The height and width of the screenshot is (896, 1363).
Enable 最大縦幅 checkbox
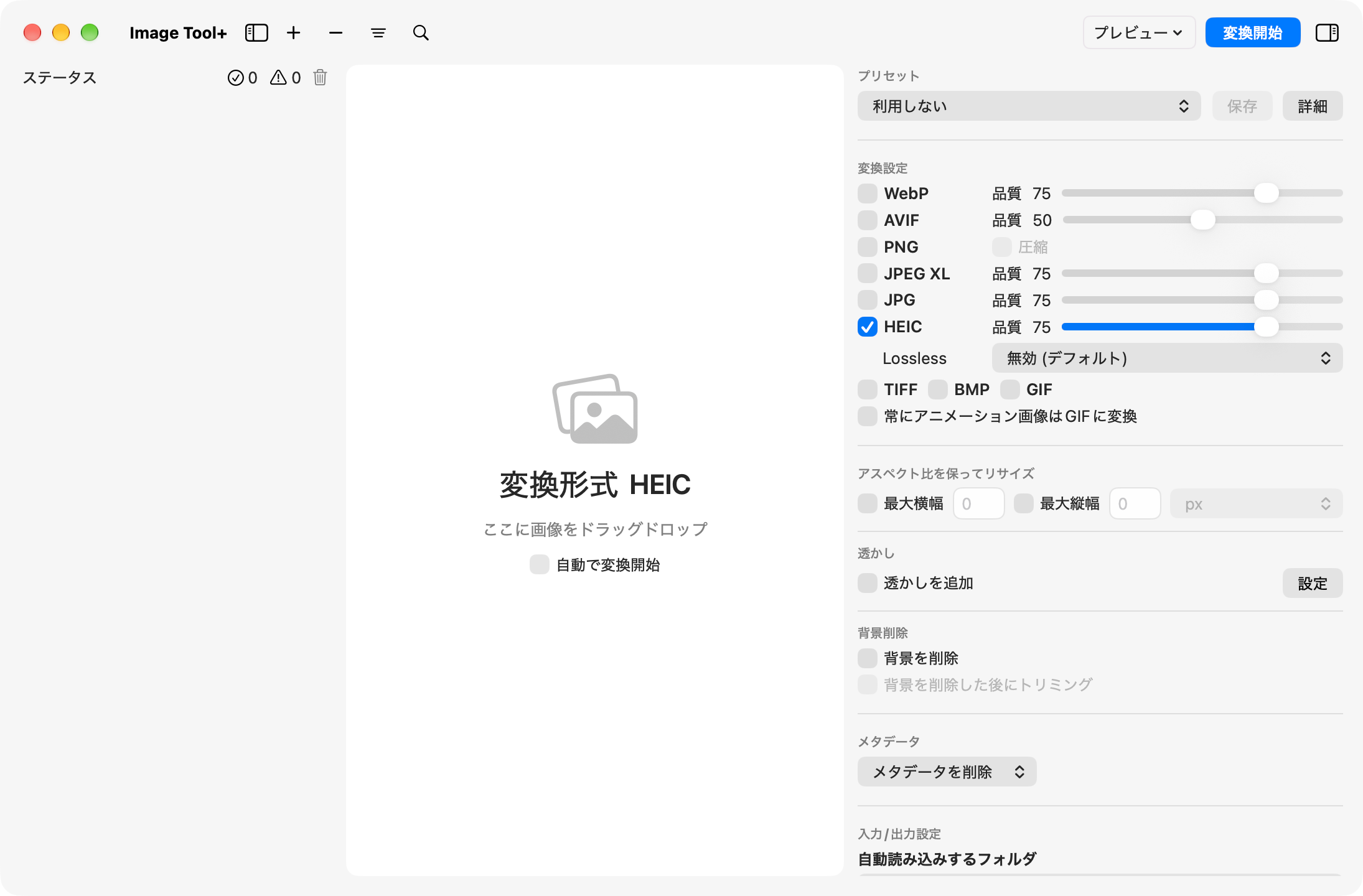(x=1024, y=503)
